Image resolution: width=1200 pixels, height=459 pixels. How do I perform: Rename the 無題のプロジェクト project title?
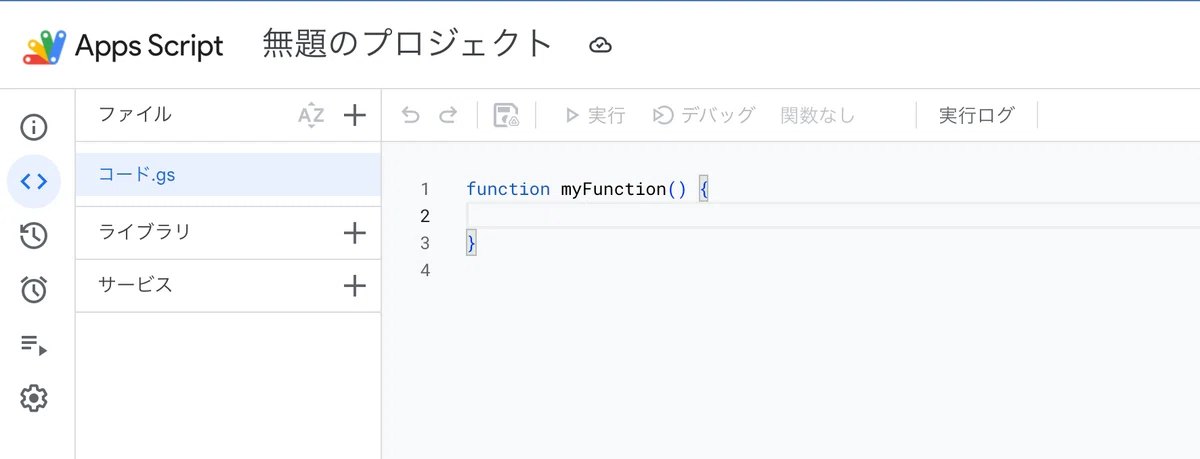(408, 44)
